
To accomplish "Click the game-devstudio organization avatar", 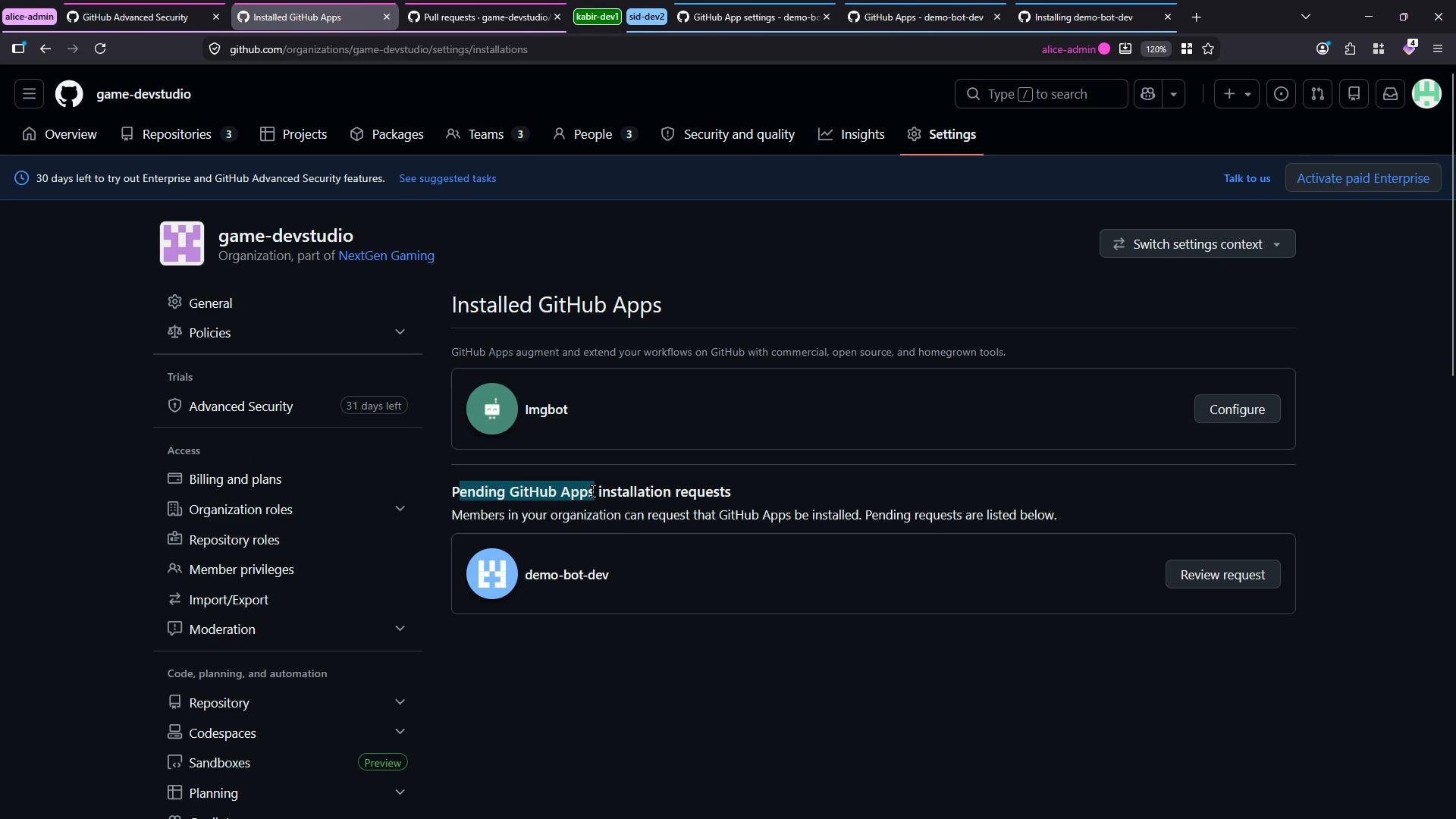I will pos(182,243).
